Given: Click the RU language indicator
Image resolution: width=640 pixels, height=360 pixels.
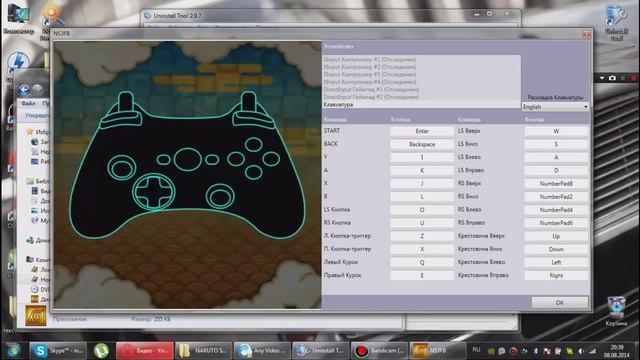Looking at the screenshot, I should coord(476,350).
